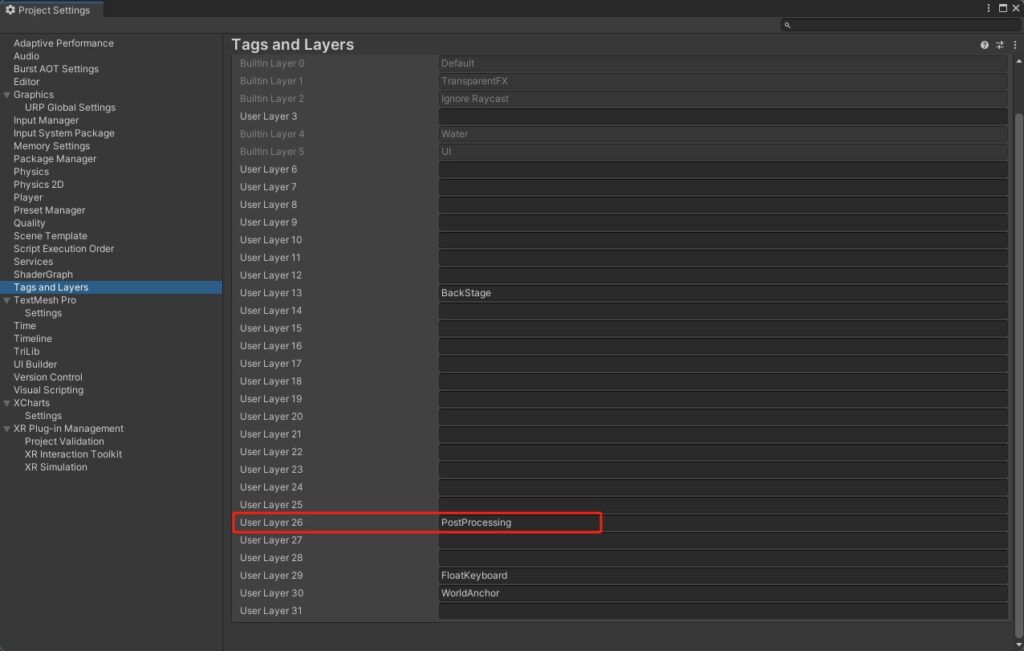Image resolution: width=1024 pixels, height=651 pixels.
Task: Click the preset selector sliders icon
Action: pyautogui.click(x=999, y=45)
